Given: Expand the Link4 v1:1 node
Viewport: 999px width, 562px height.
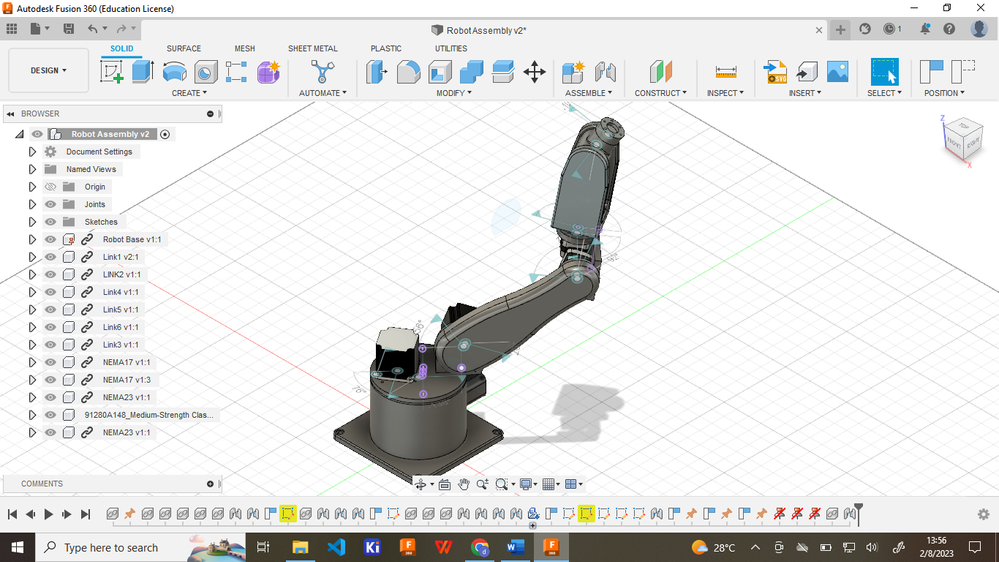Looking at the screenshot, I should (x=32, y=292).
